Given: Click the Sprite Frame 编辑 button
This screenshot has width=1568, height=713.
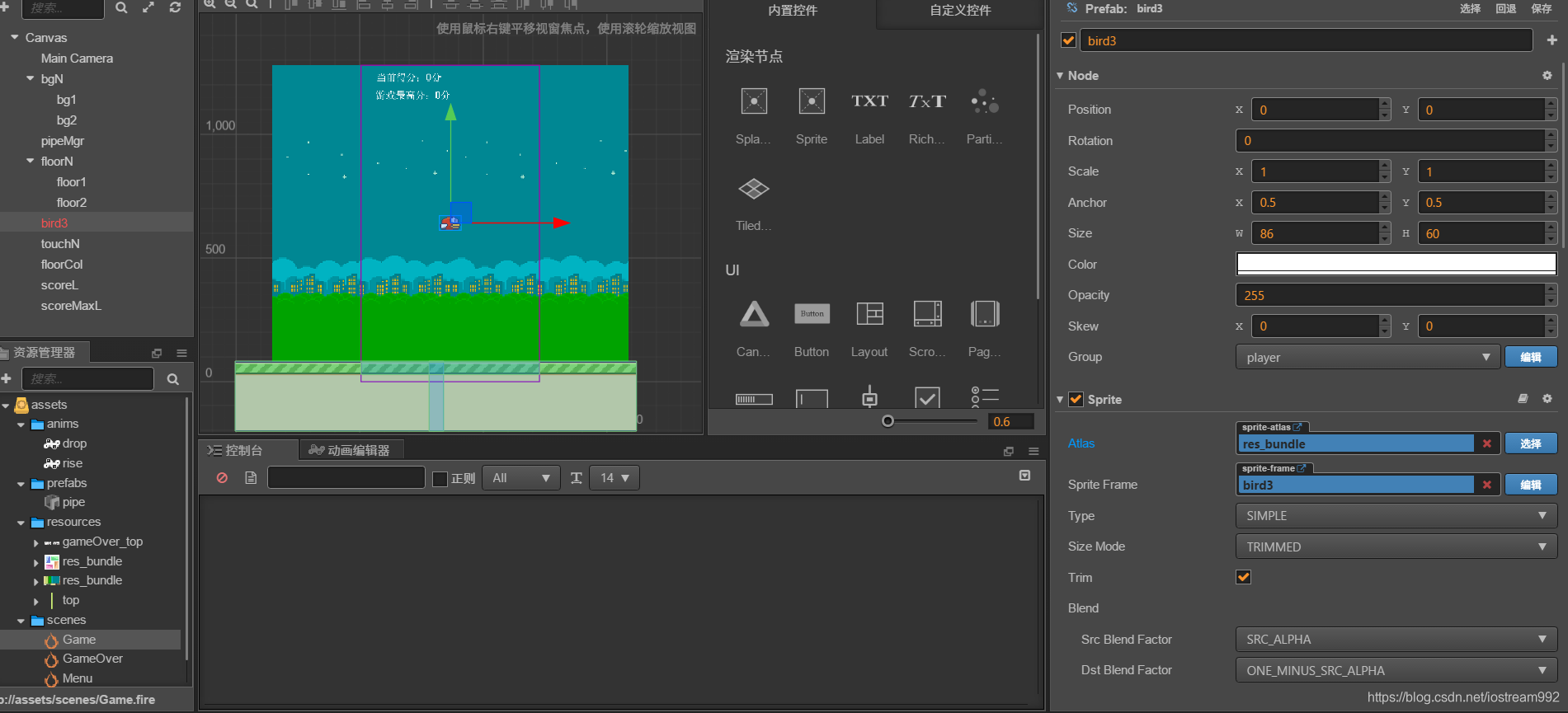Looking at the screenshot, I should 1531,485.
